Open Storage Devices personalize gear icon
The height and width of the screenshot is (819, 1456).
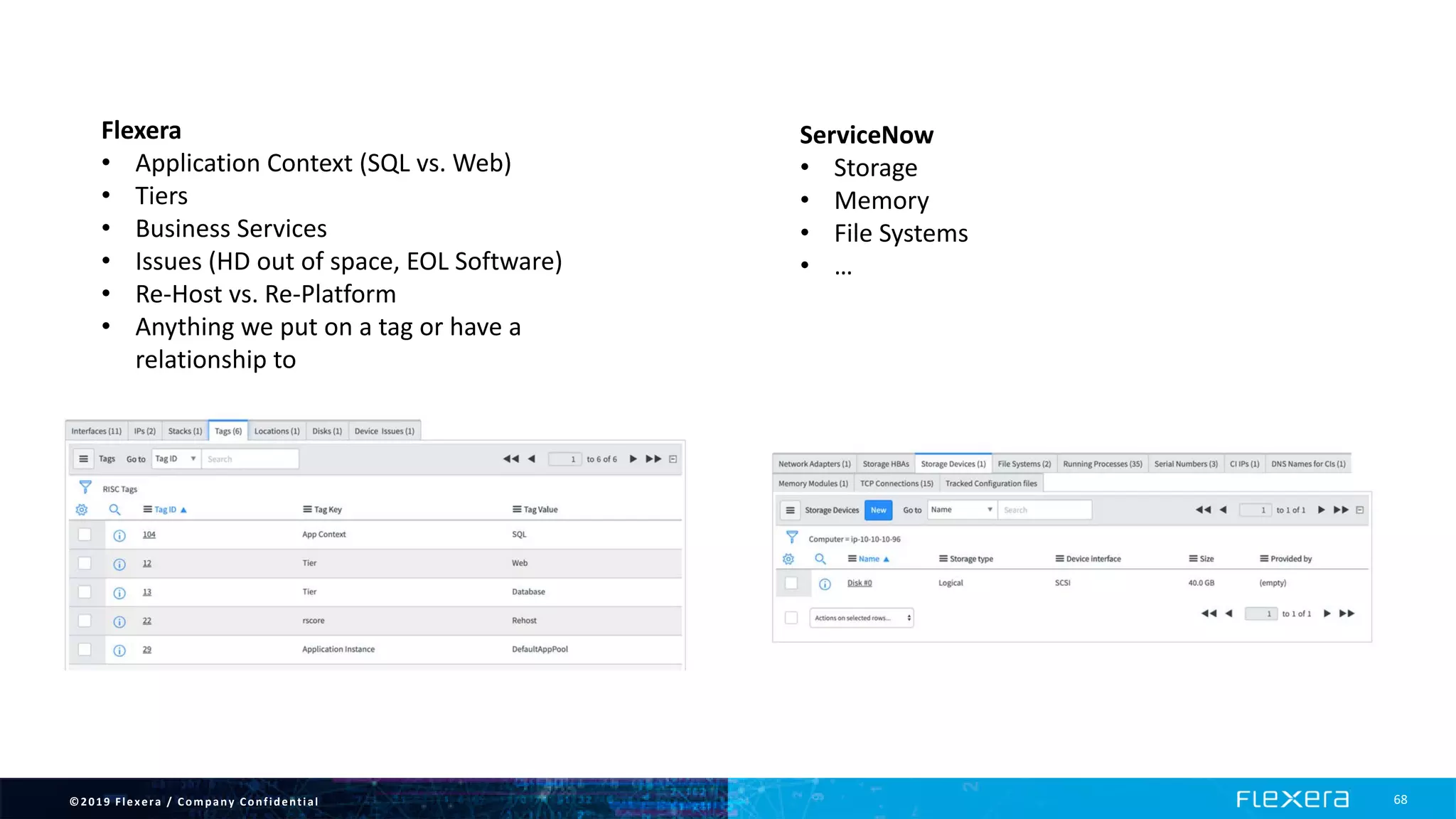(x=788, y=560)
